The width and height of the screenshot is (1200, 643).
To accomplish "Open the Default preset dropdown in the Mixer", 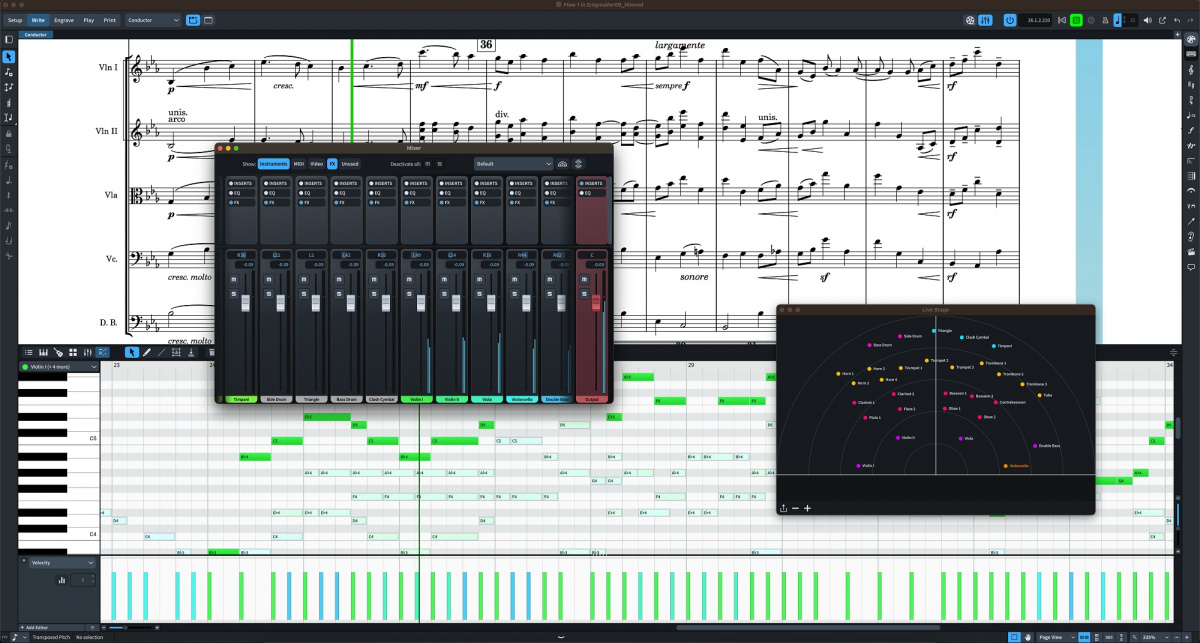I will pos(513,164).
